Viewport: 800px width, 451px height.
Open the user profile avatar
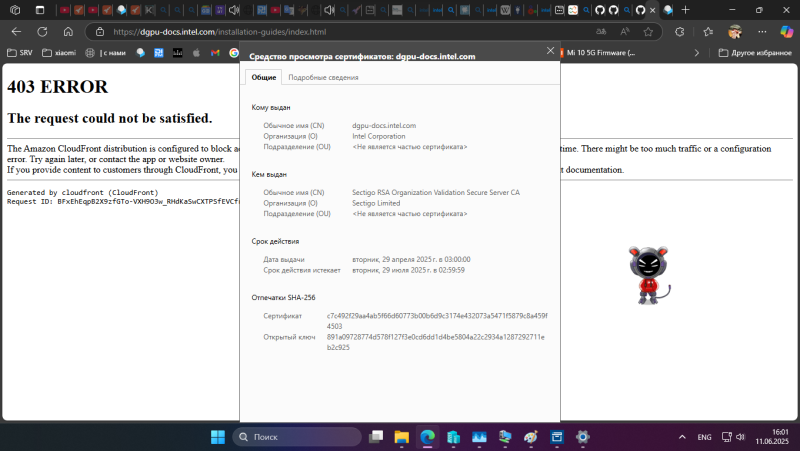735,32
